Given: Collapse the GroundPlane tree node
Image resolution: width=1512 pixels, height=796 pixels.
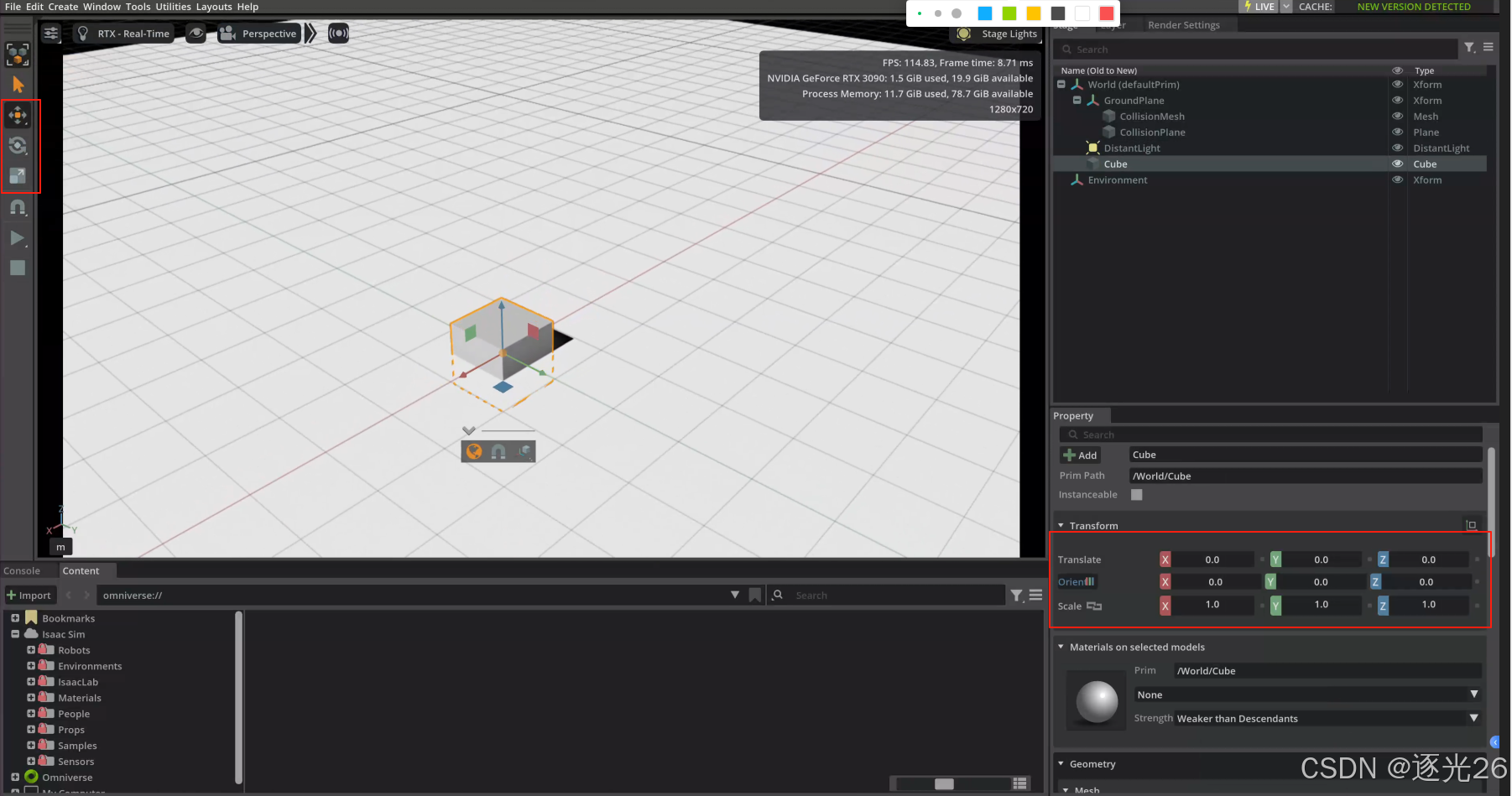Looking at the screenshot, I should [1077, 101].
